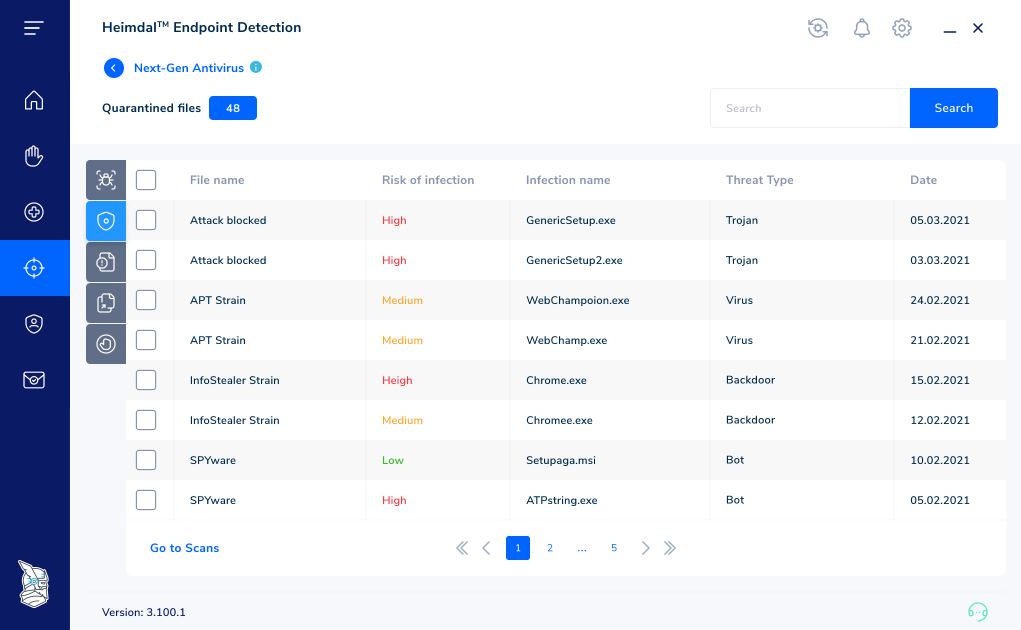
Task: Minimize the Heimdal window
Action: (x=950, y=30)
